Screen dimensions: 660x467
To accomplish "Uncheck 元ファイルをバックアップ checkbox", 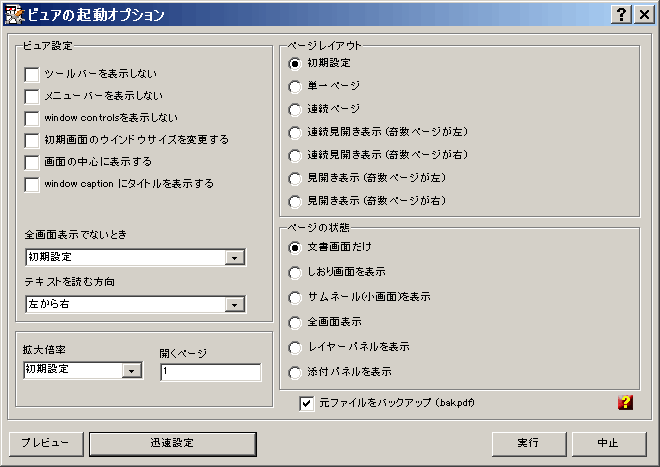I will point(307,403).
